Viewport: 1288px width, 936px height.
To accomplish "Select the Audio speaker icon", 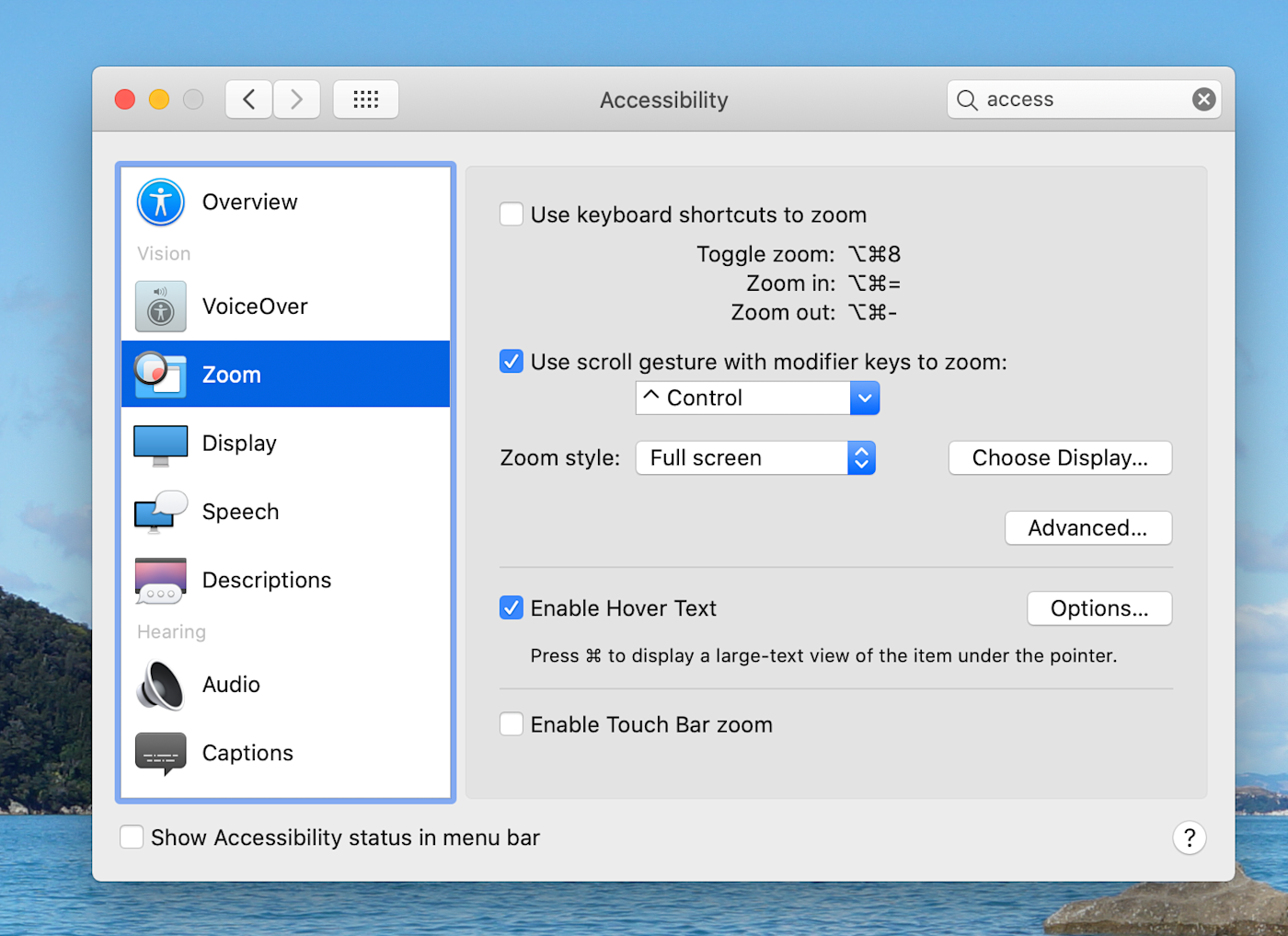I will pyautogui.click(x=161, y=686).
